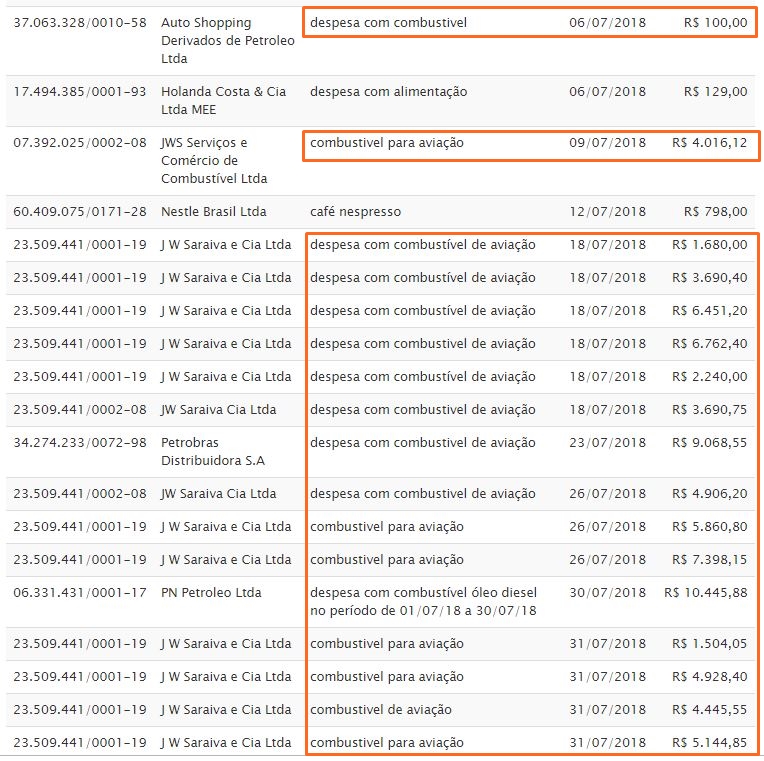
Task: Select the amount R$ 4.928,40
Action: [709, 677]
